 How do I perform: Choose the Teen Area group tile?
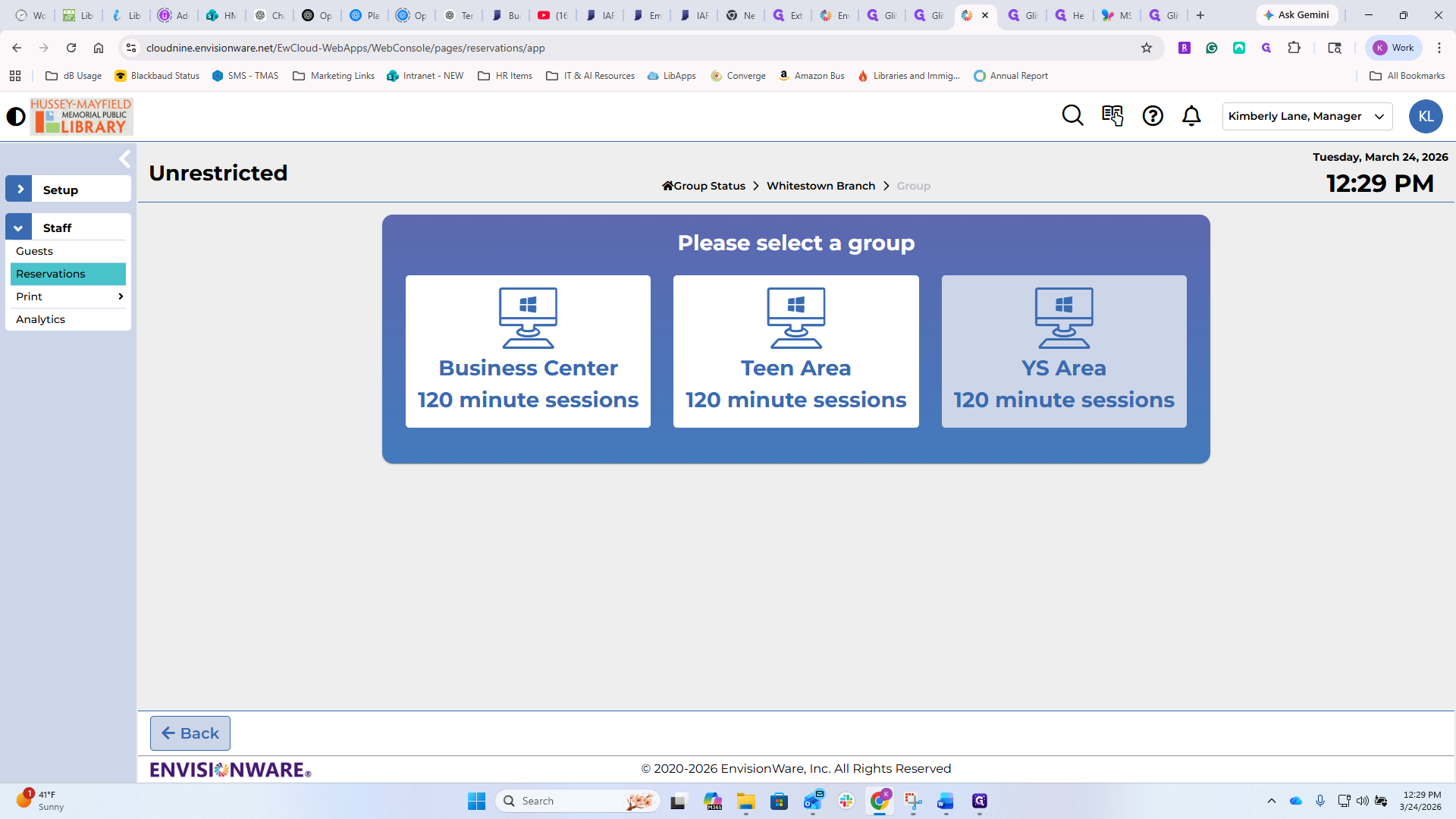pyautogui.click(x=795, y=351)
